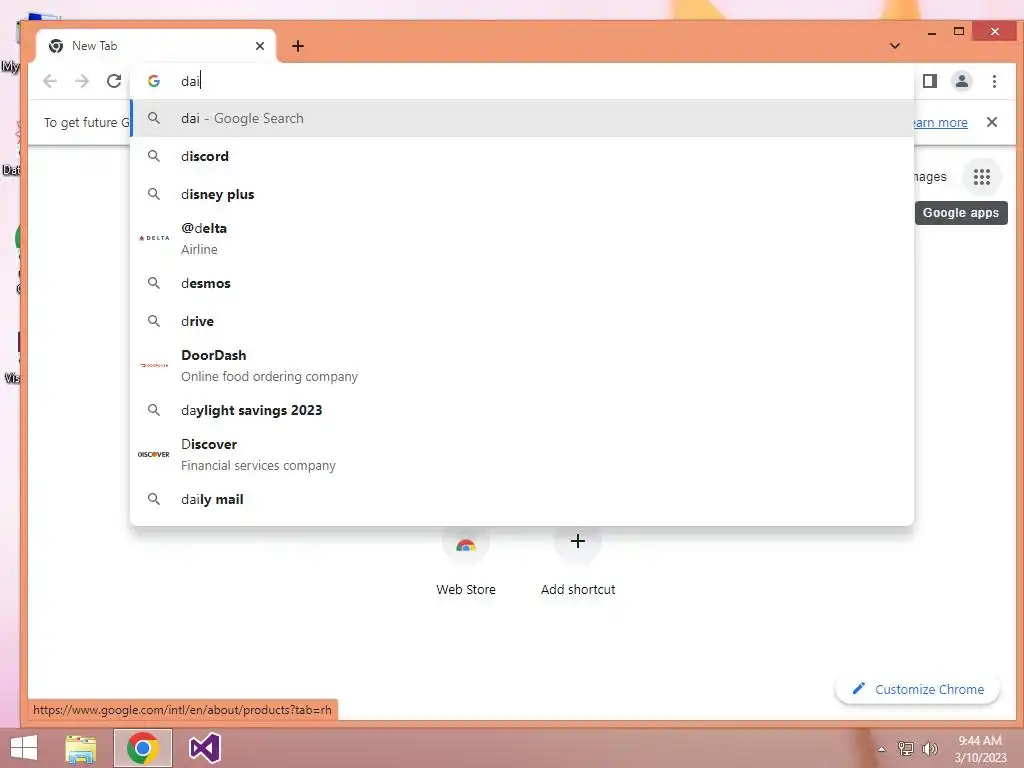Choose the "dai - Google Search" suggestion

click(x=522, y=118)
